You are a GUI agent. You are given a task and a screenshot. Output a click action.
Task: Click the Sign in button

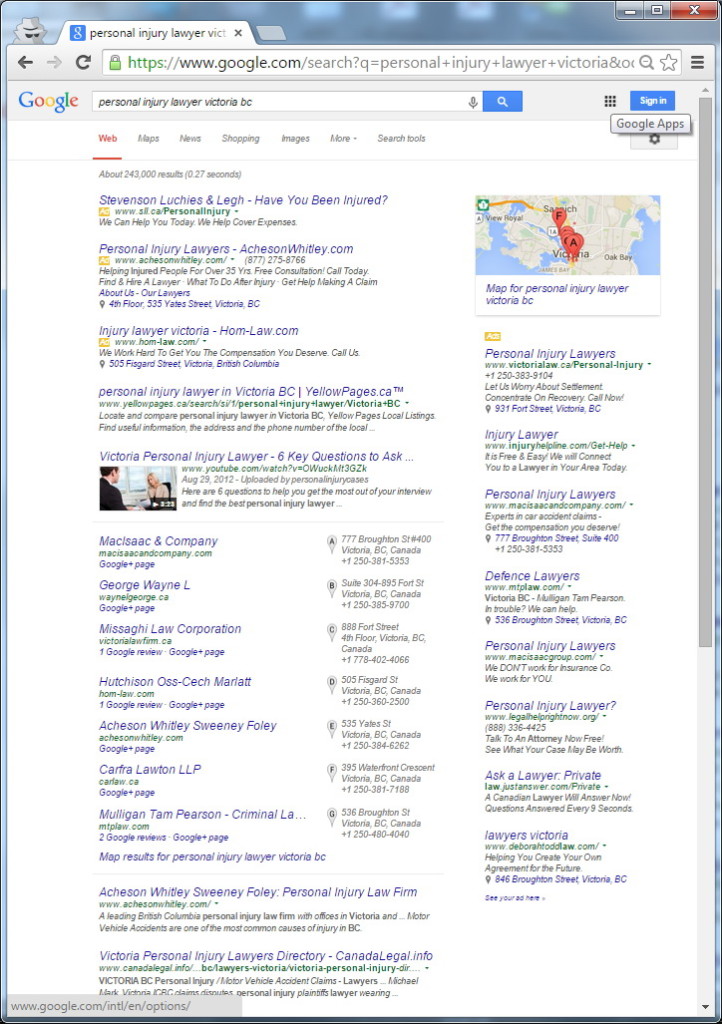tap(653, 101)
